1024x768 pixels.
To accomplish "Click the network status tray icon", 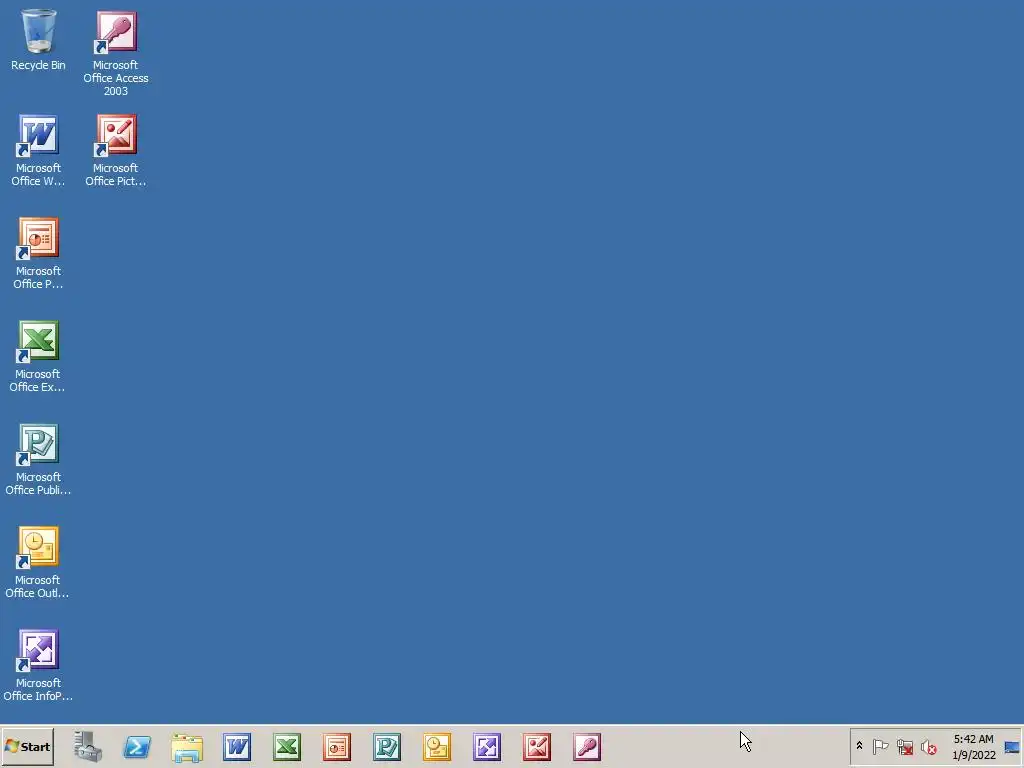I will pyautogui.click(x=904, y=746).
